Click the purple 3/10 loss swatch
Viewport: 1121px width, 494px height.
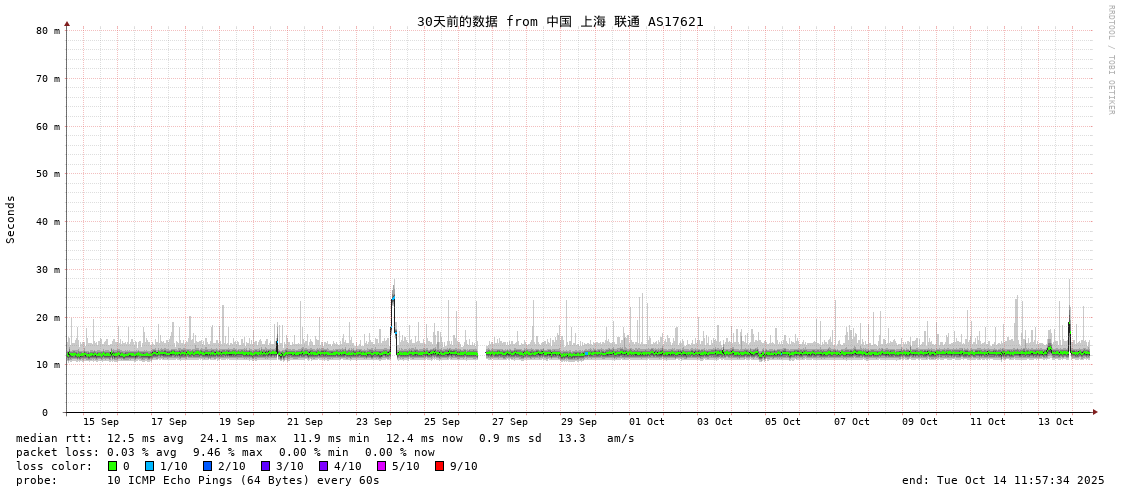(x=265, y=466)
